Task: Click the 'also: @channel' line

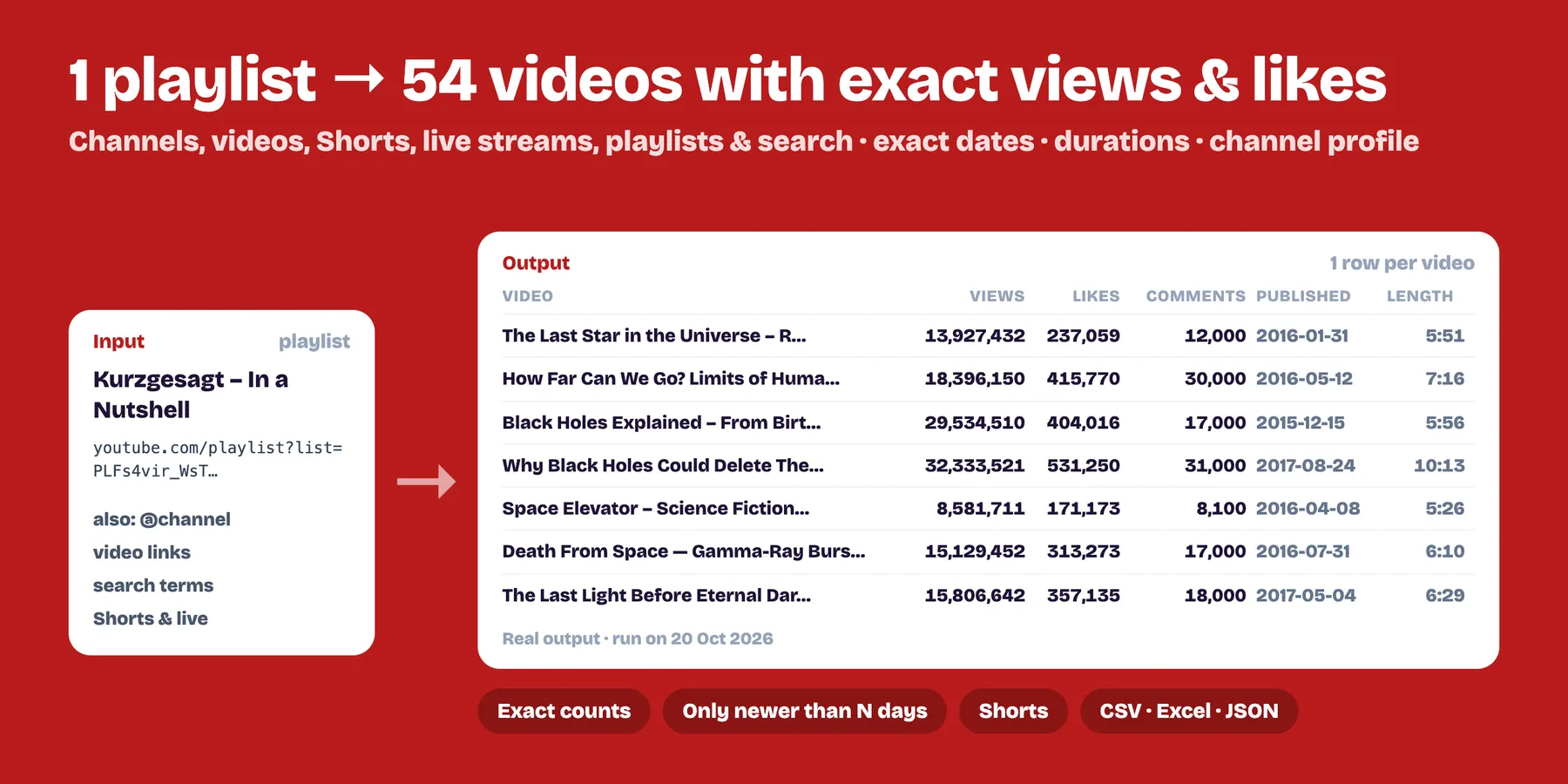Action: (x=162, y=519)
